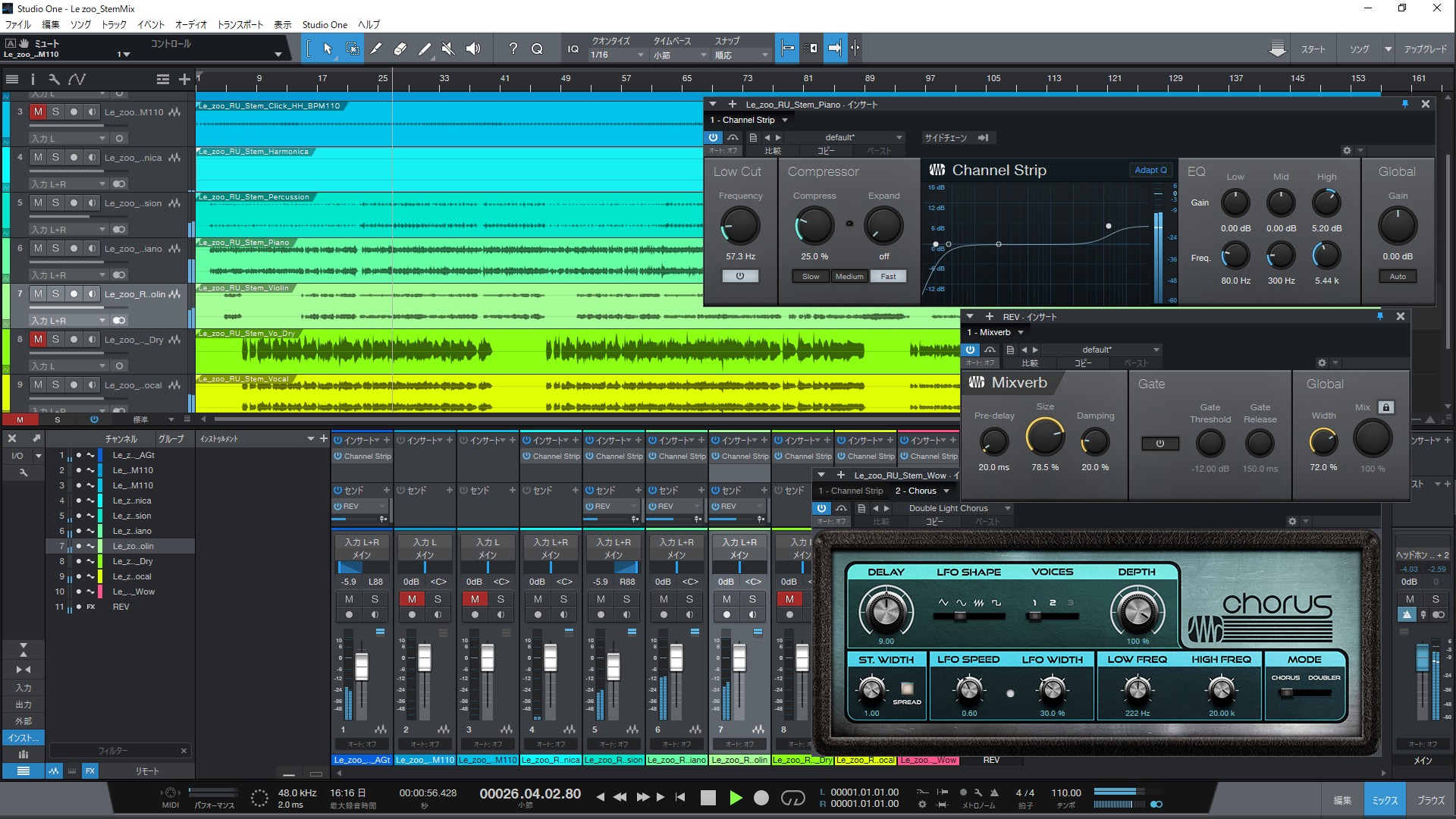
Task: Open the トラック menu
Action: click(114, 24)
